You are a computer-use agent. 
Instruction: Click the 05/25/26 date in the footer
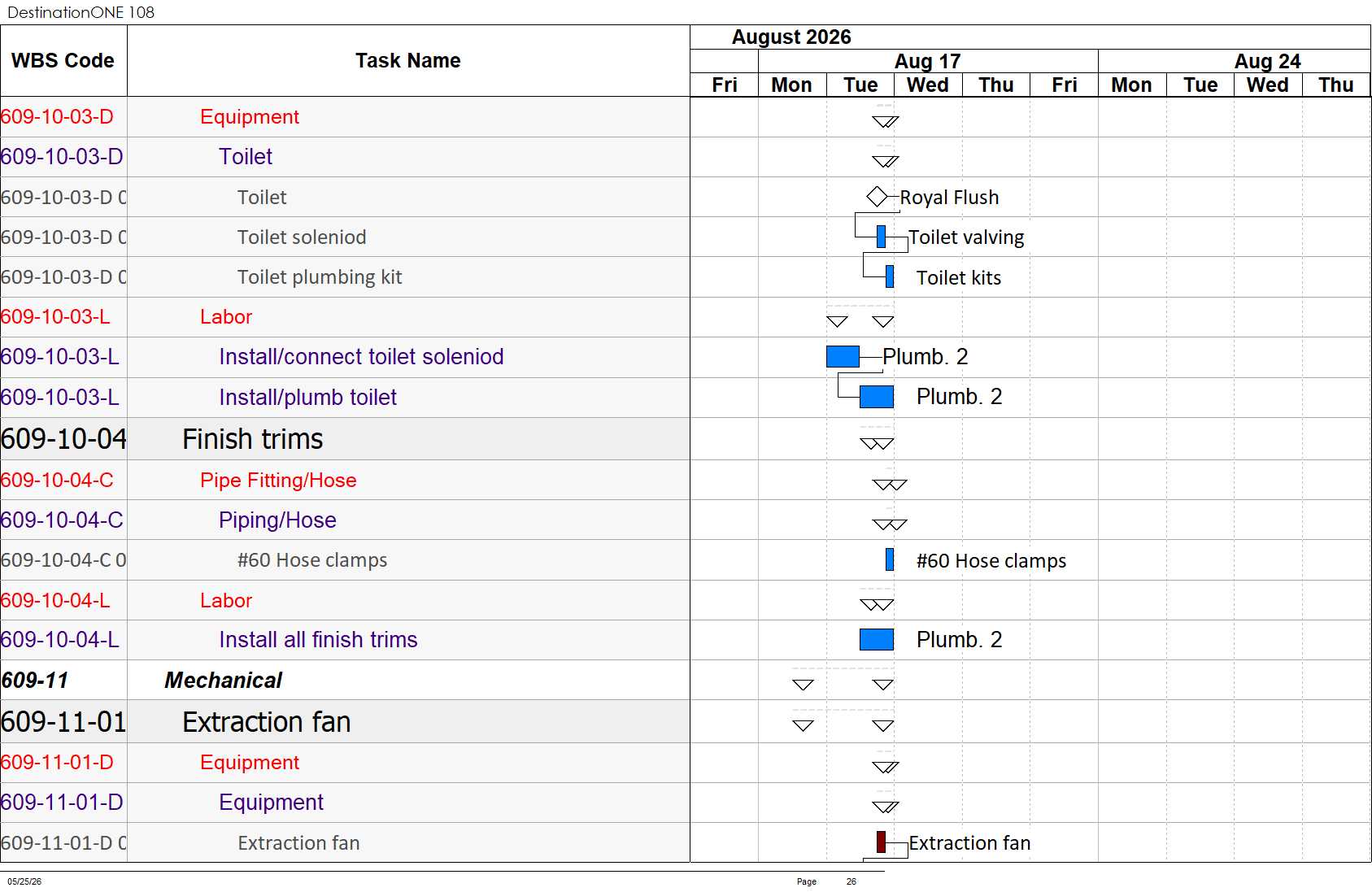[24, 881]
